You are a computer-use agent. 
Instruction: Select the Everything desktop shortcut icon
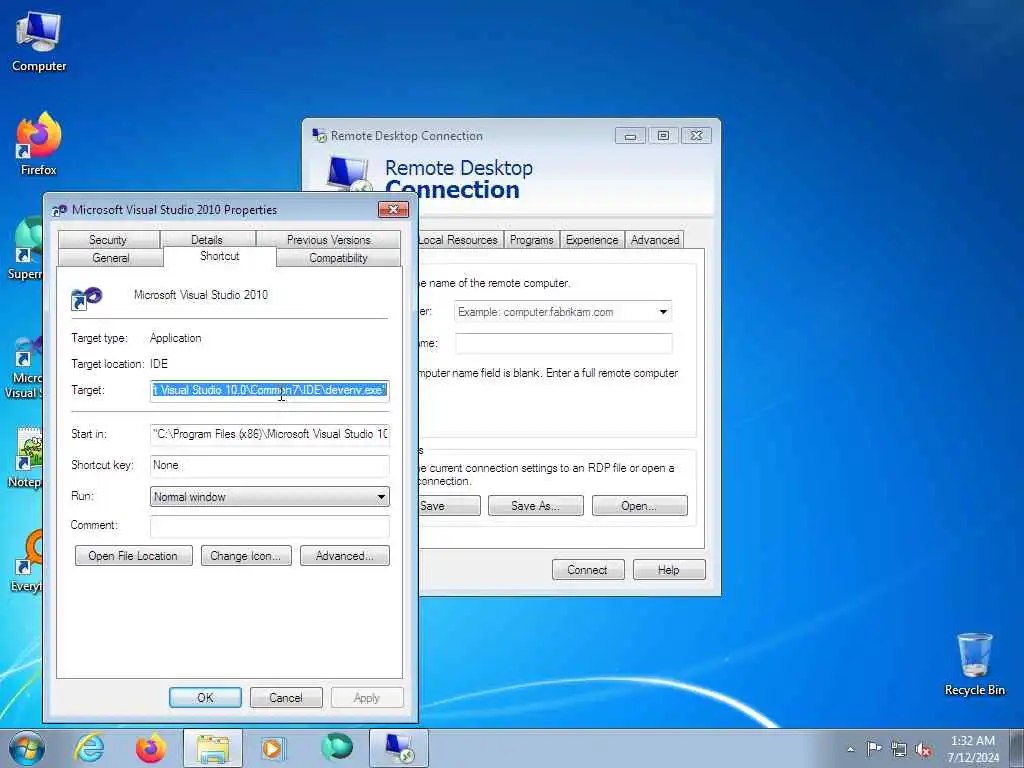[26, 560]
